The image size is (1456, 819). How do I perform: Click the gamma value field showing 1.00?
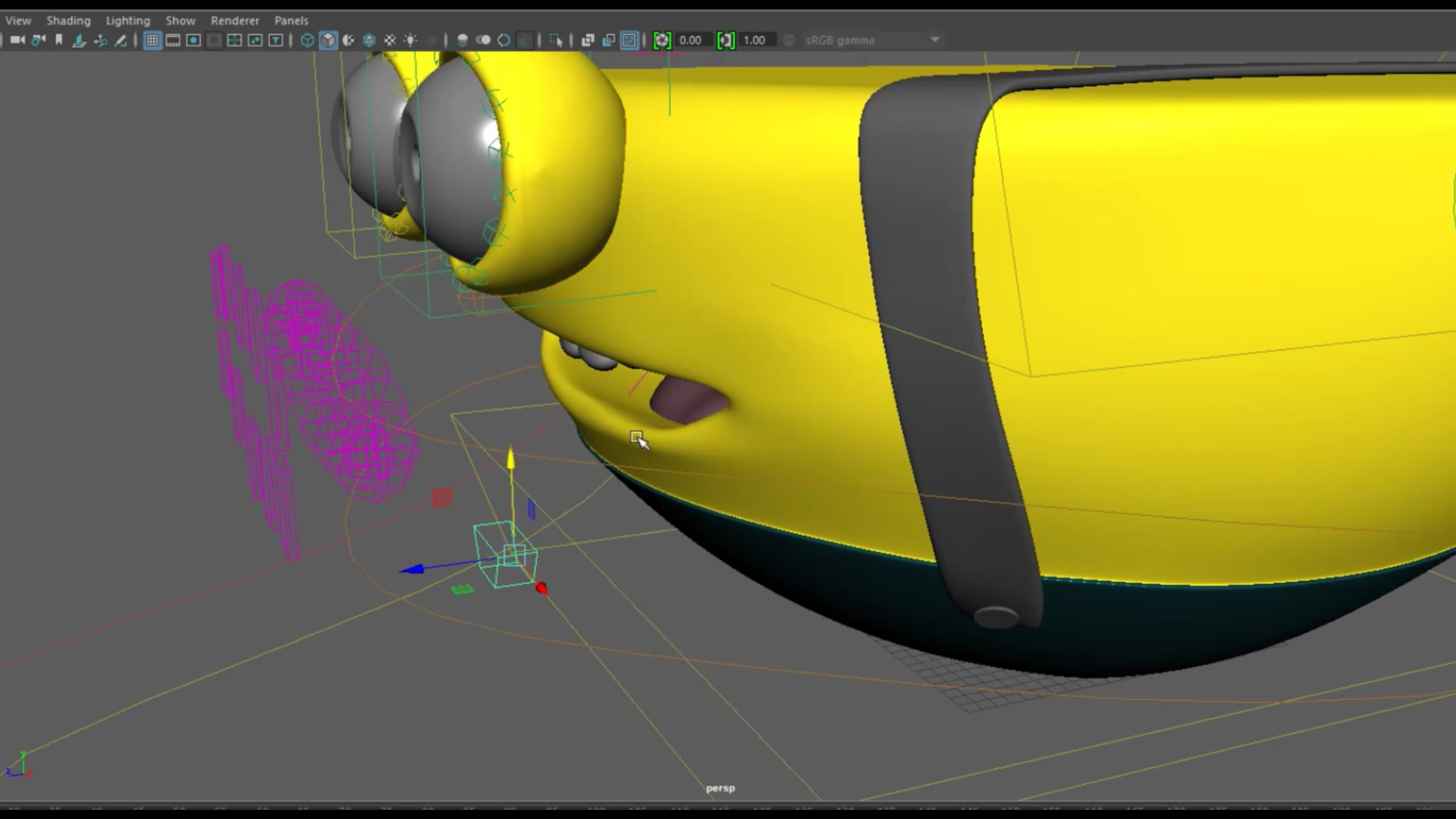pos(754,41)
